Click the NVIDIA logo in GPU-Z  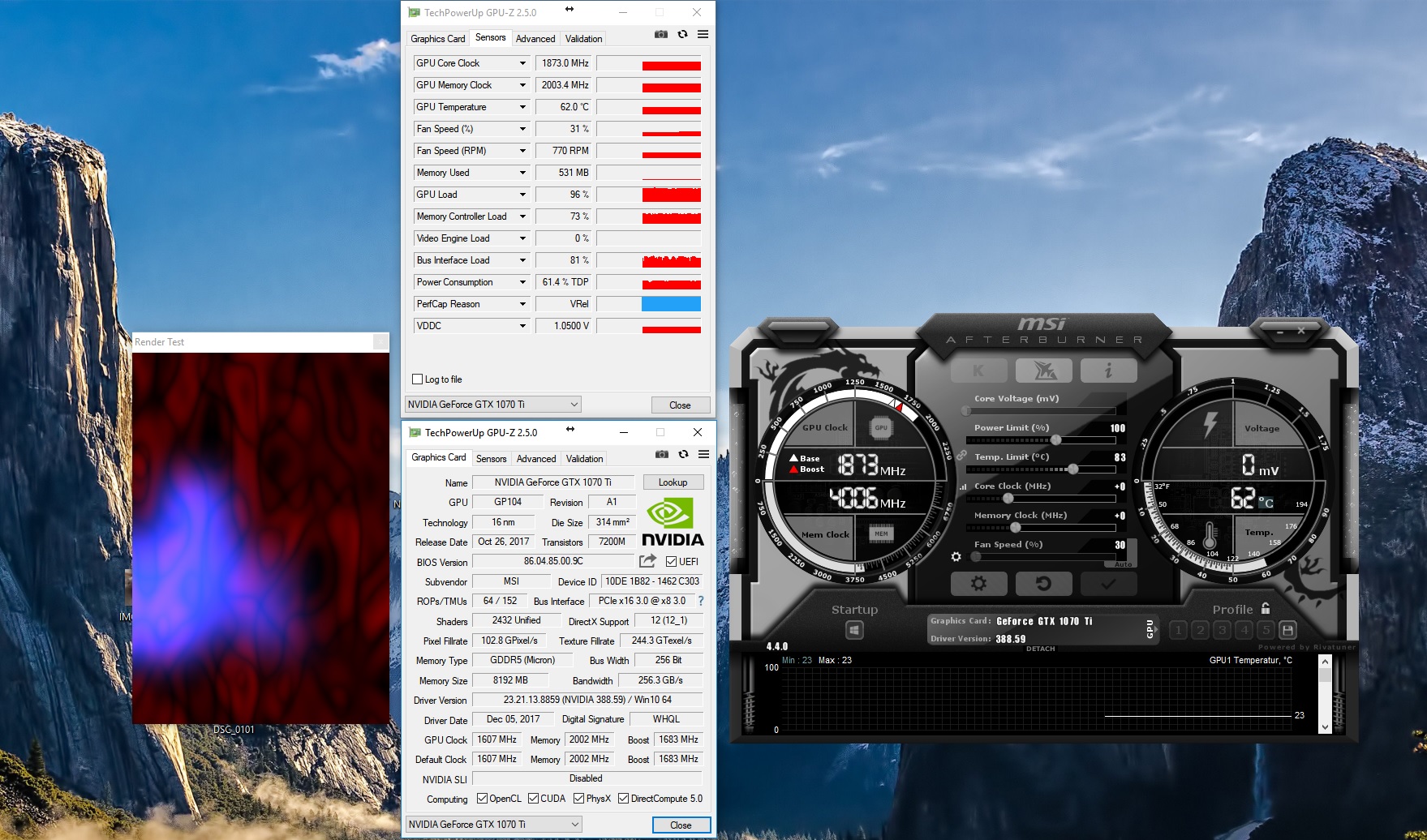673,522
